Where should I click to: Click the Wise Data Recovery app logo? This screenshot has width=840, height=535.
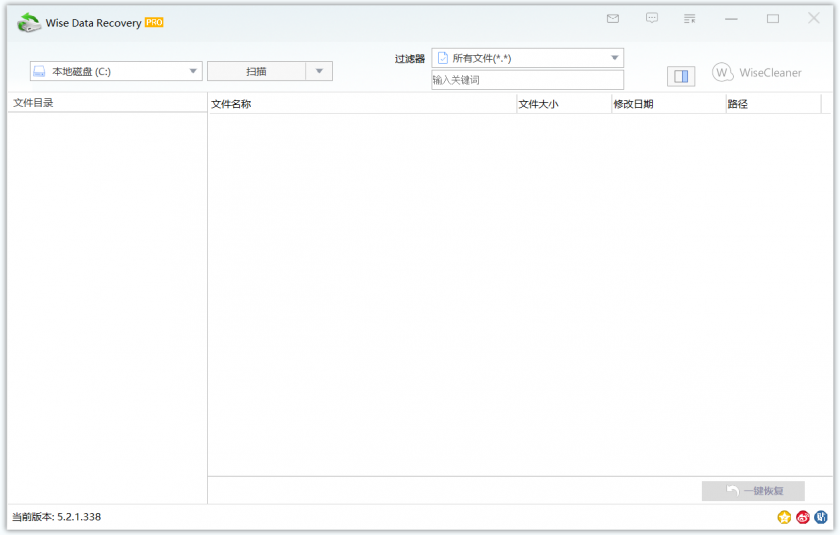pyautogui.click(x=29, y=22)
